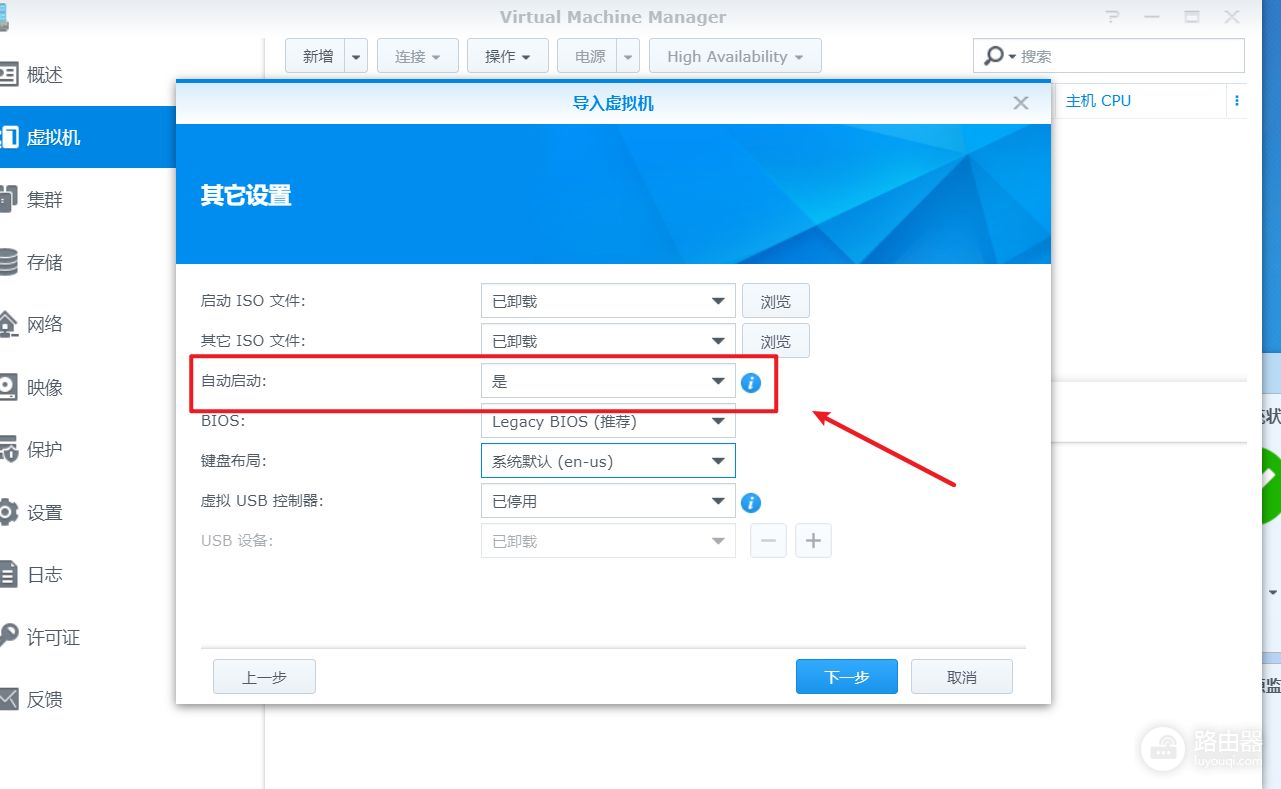Viewport: 1281px width, 789px height.
Task: Open the 日志 log section
Action: tap(88, 574)
